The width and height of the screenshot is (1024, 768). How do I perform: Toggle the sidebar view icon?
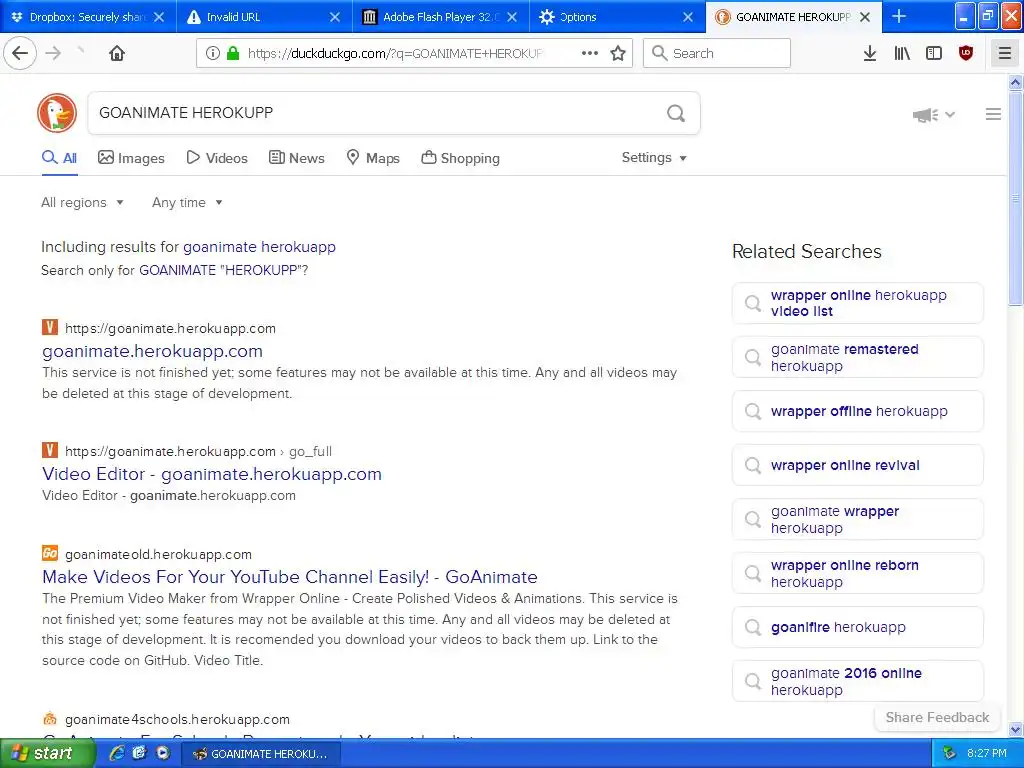click(x=934, y=53)
